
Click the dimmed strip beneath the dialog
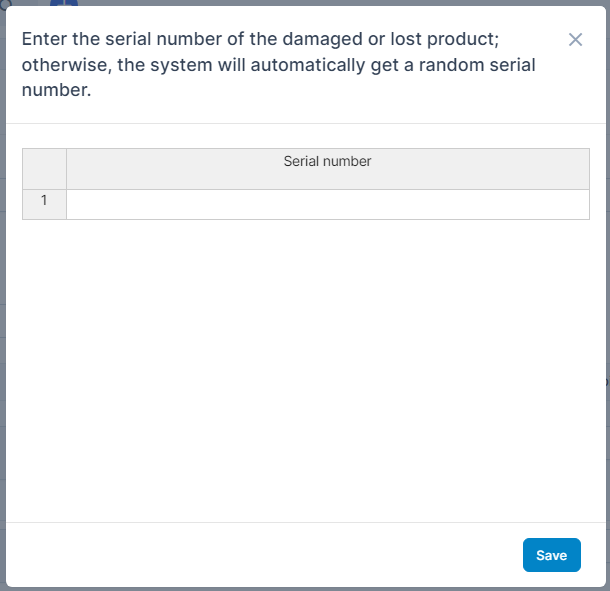(305, 589)
